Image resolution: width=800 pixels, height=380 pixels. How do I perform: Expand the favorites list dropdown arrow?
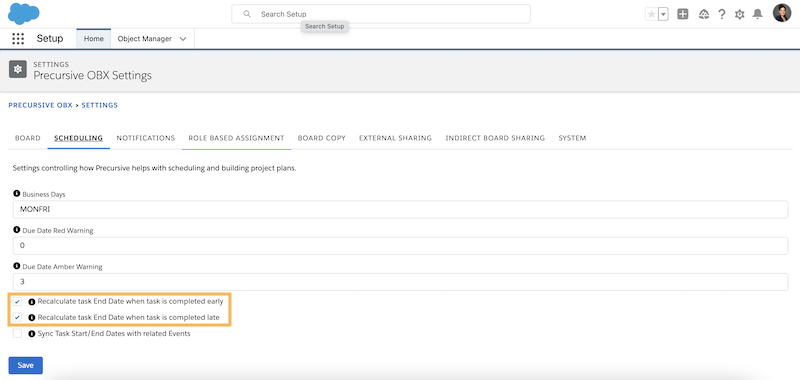[663, 14]
